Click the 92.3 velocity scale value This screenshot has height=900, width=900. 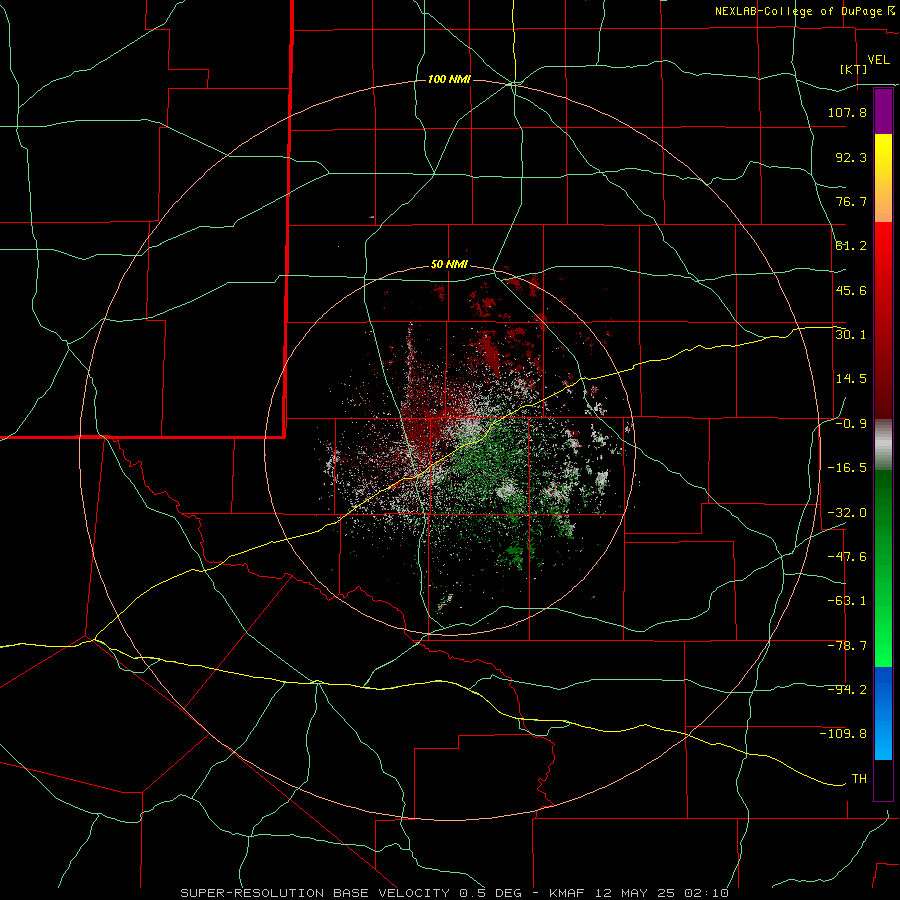click(x=851, y=157)
